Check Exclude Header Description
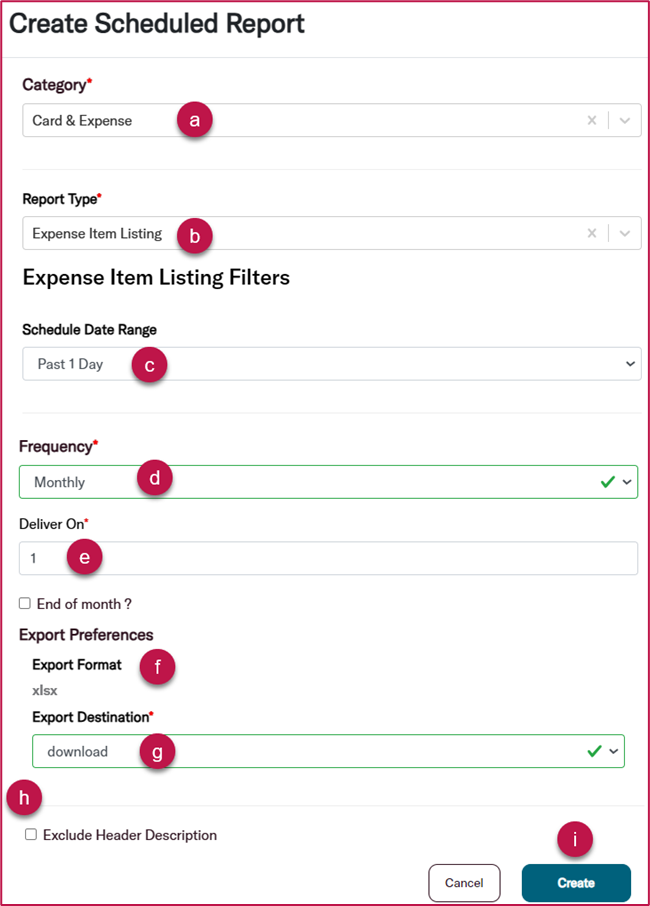Screen dimensions: 650x906 pyautogui.click(x=30, y=835)
